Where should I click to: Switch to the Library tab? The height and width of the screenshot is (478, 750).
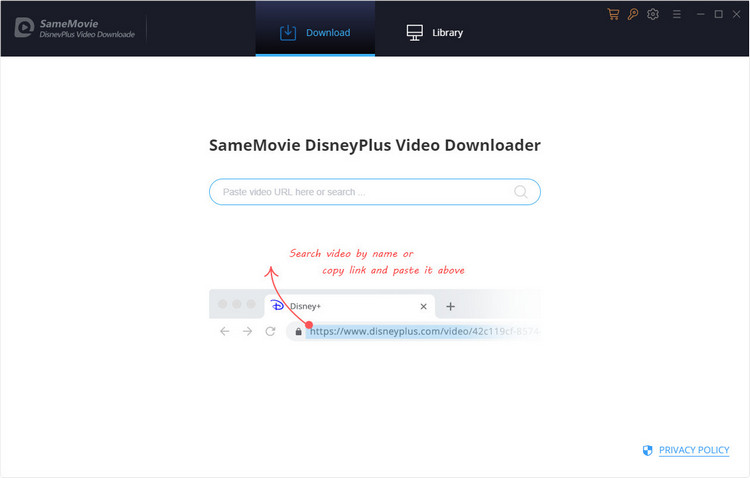coord(434,33)
